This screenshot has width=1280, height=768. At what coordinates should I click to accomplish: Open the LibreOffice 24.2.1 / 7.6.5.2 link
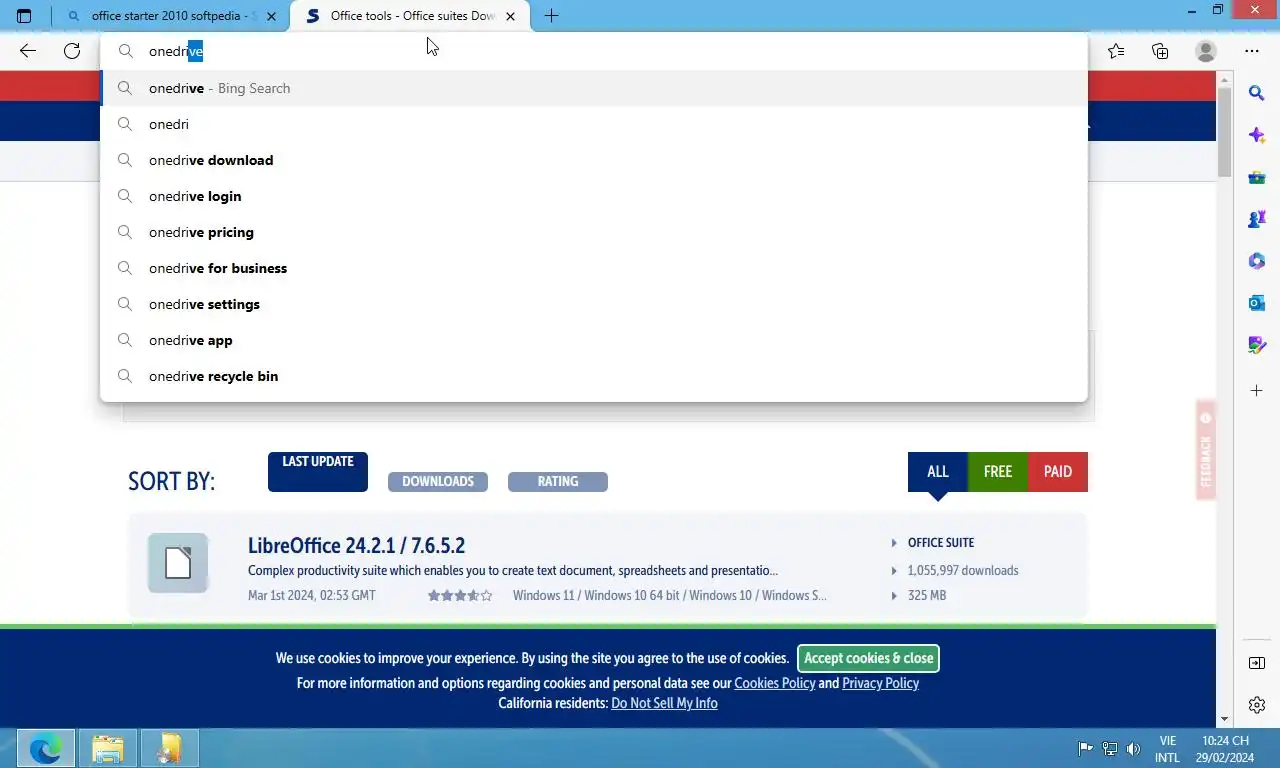(x=356, y=546)
